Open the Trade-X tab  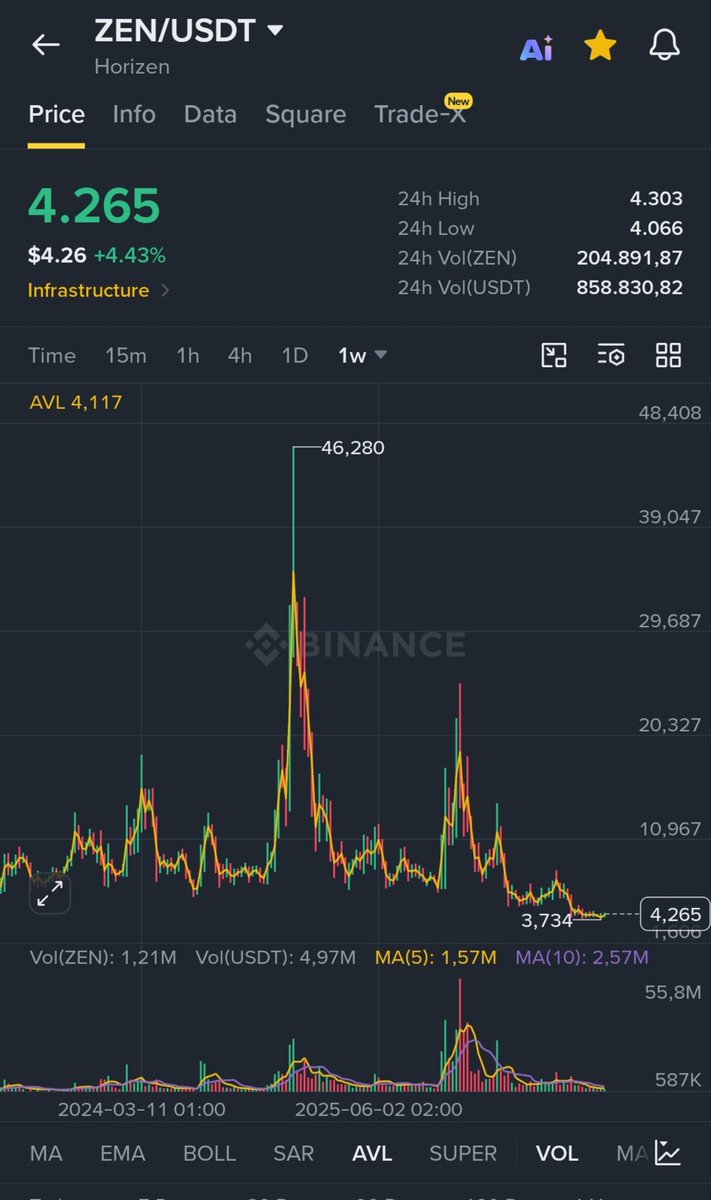pyautogui.click(x=420, y=114)
